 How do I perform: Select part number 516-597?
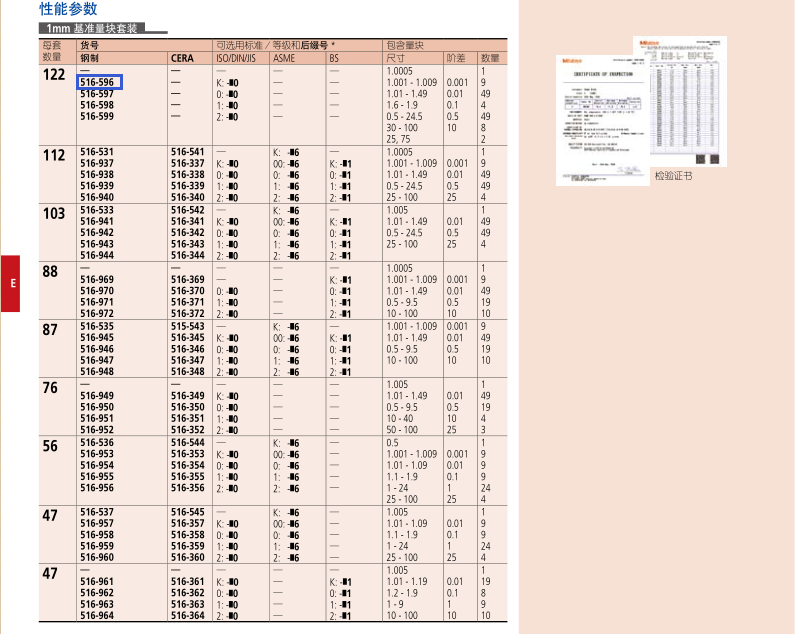pos(97,94)
